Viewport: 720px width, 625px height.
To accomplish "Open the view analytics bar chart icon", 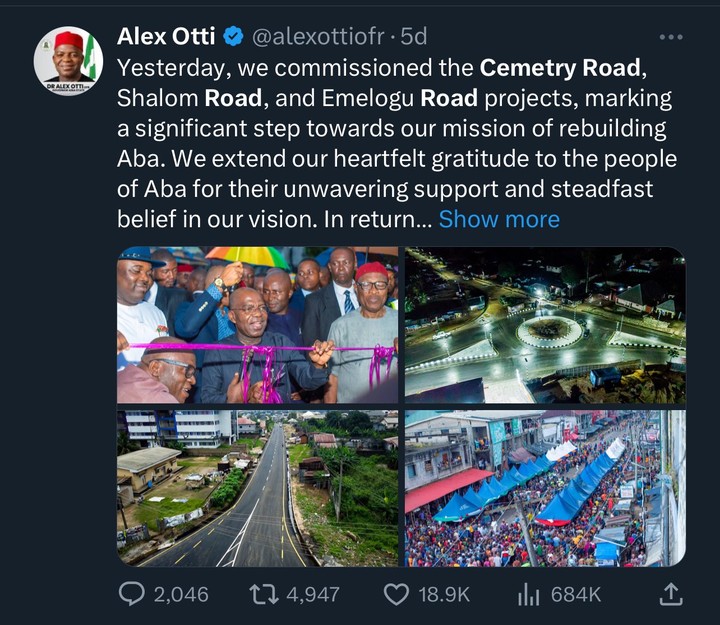I will click(528, 594).
